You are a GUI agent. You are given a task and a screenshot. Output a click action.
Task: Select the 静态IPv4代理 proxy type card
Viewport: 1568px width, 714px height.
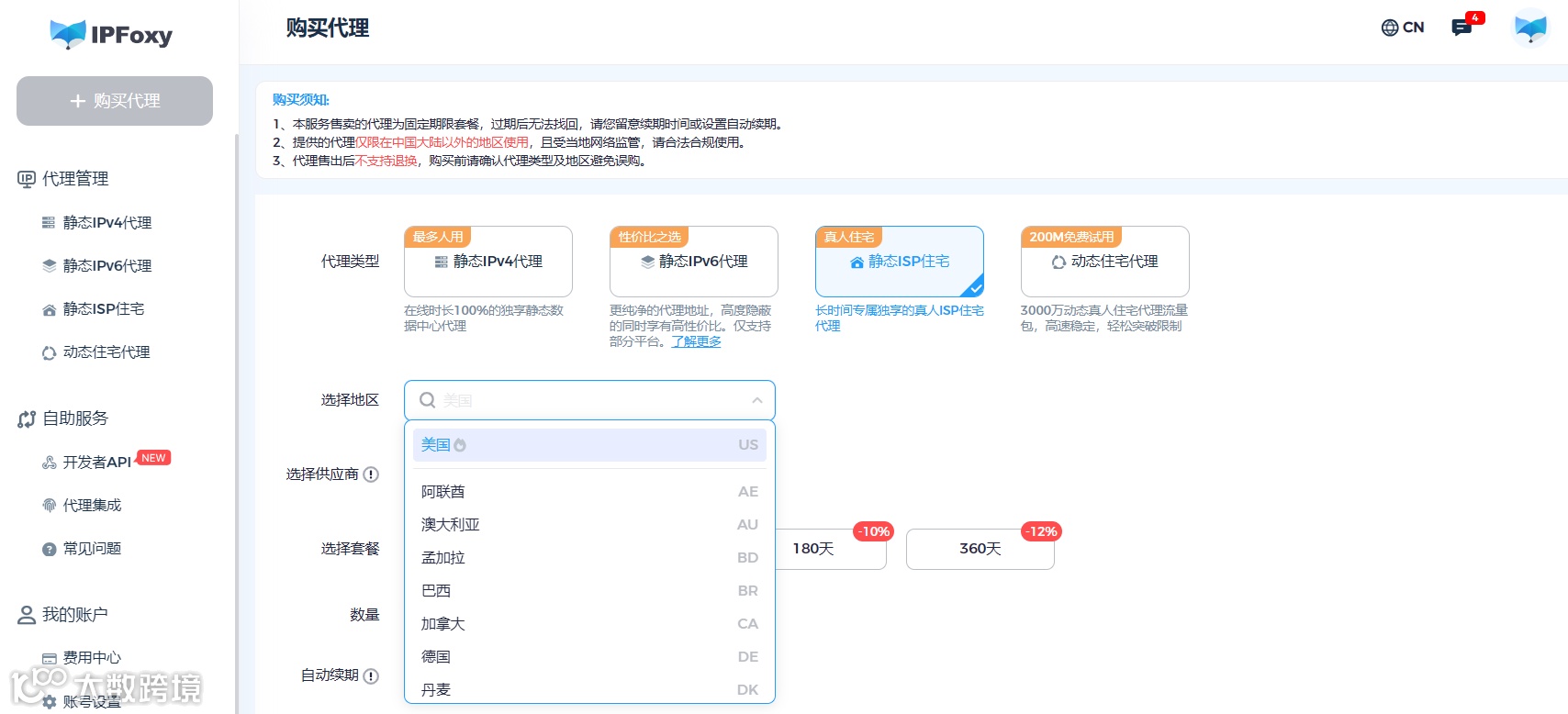pos(488,262)
